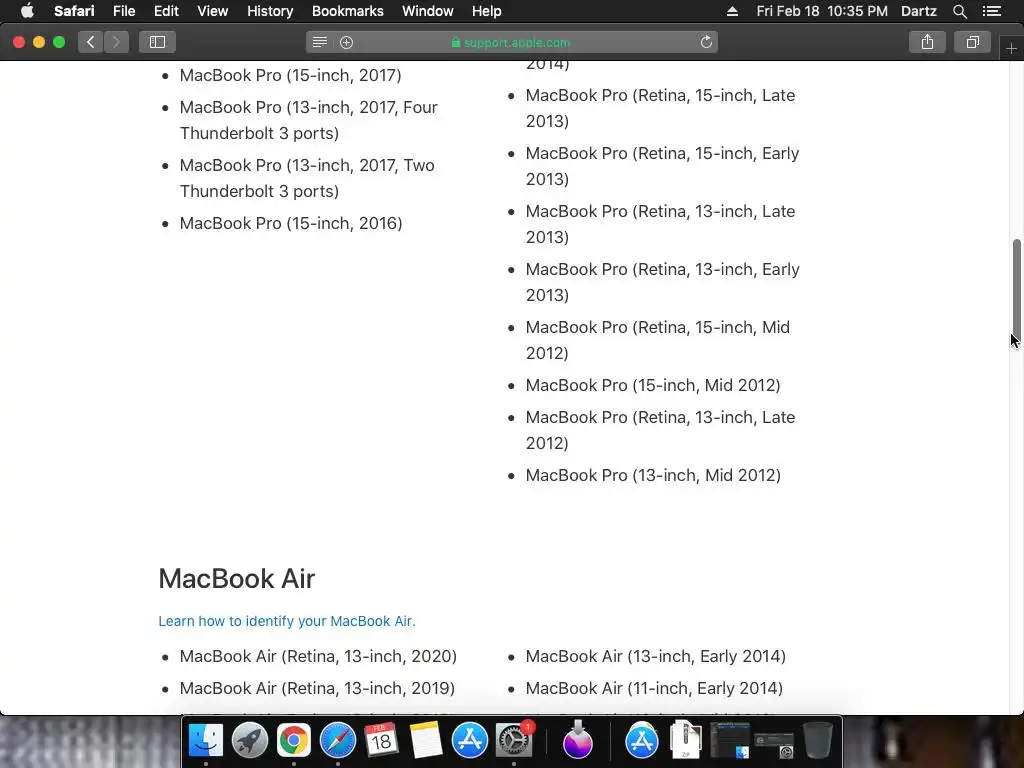Open the History menu
This screenshot has width=1024, height=768.
click(x=270, y=11)
